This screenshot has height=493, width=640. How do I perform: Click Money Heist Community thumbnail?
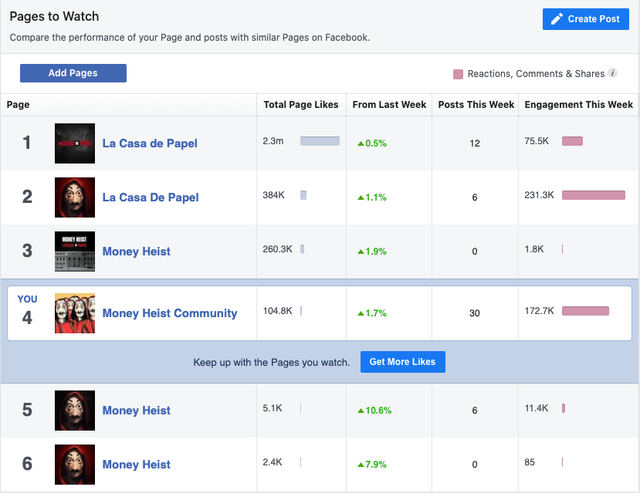(75, 313)
